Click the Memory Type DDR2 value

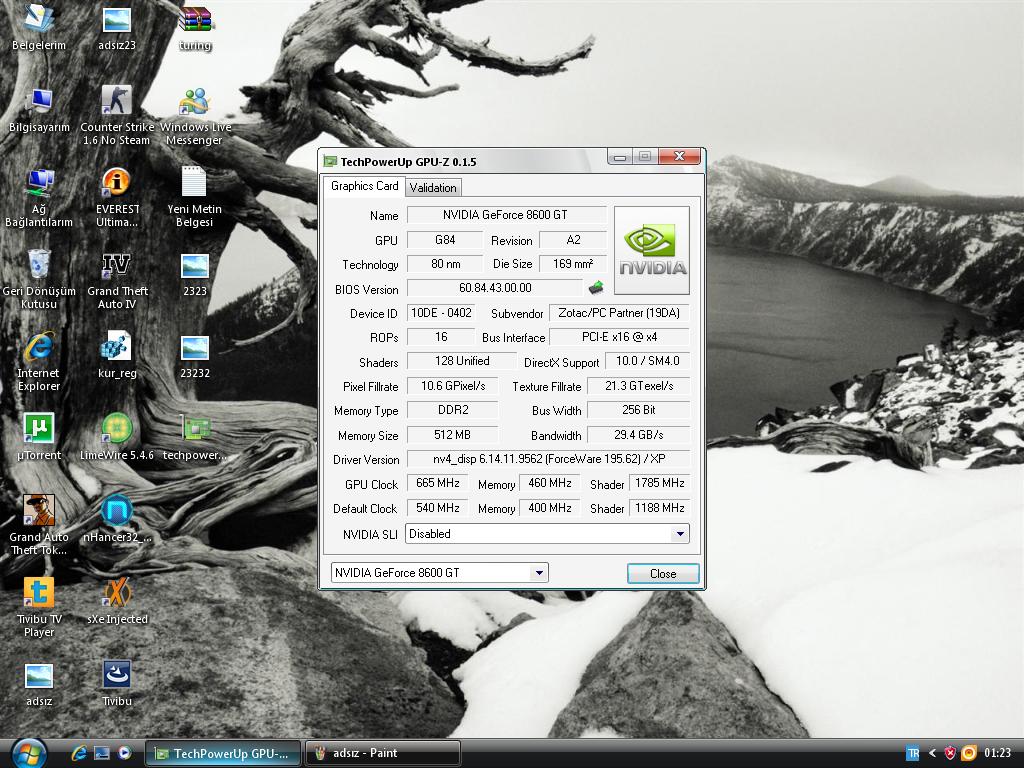pos(453,410)
